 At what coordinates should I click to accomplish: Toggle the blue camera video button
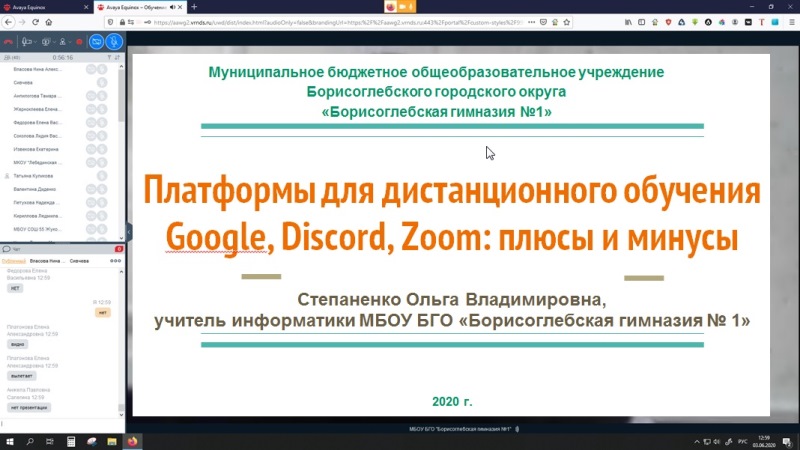[97, 41]
